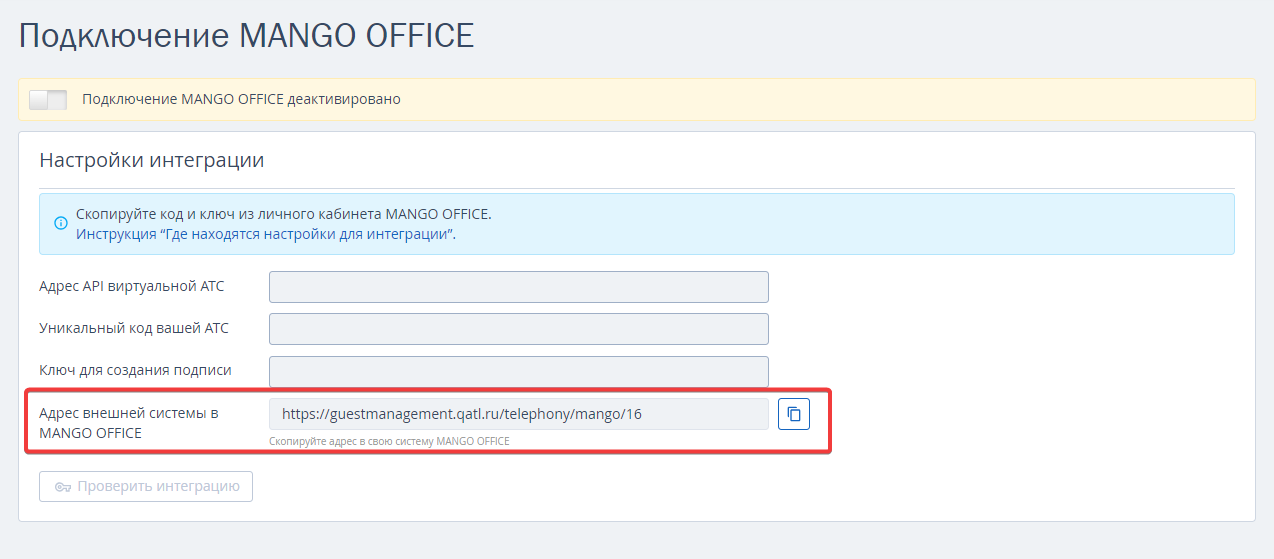
Task: Click the signature key input field
Action: 518,371
